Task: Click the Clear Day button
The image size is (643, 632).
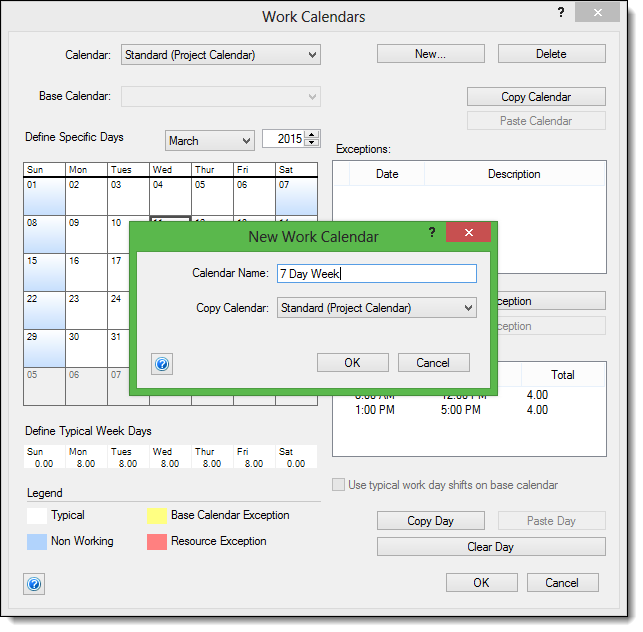Action: click(x=491, y=547)
